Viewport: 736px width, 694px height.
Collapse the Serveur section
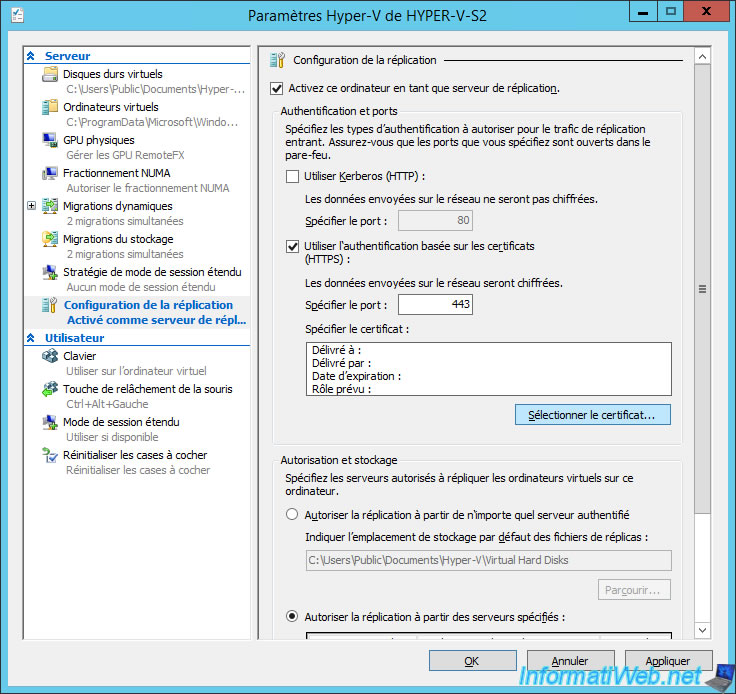[31, 56]
